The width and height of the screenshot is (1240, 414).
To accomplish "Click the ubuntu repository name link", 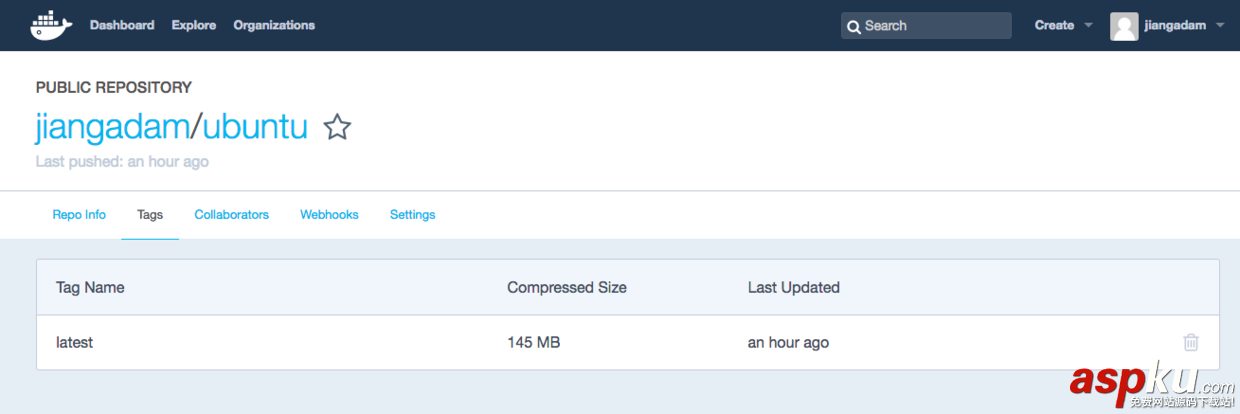I will pos(255,127).
